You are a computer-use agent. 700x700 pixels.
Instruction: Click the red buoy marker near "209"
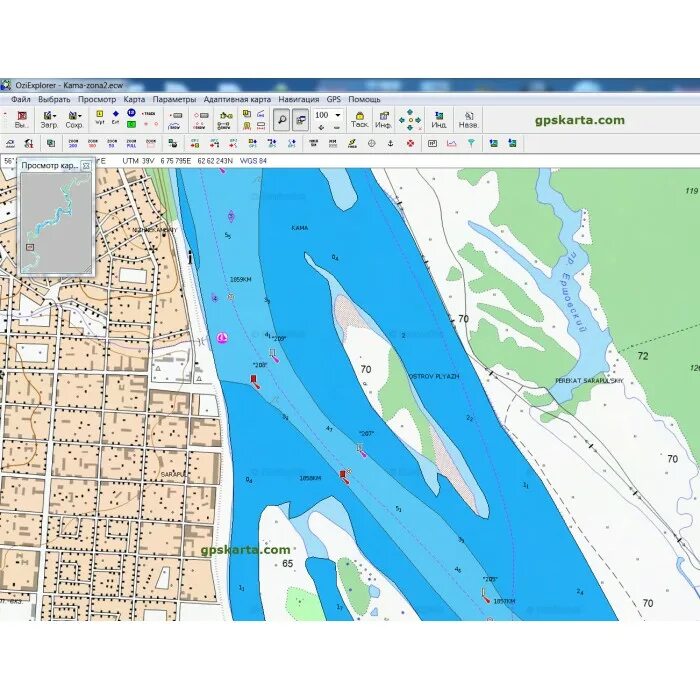[x=254, y=381]
